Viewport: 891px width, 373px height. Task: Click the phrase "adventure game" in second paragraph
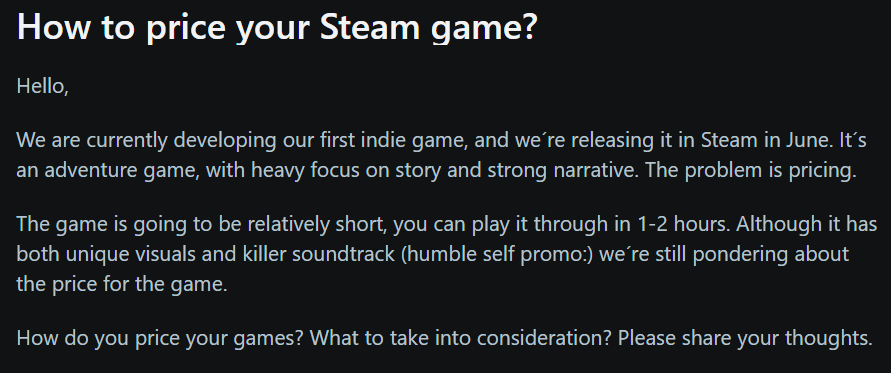click(x=122, y=170)
